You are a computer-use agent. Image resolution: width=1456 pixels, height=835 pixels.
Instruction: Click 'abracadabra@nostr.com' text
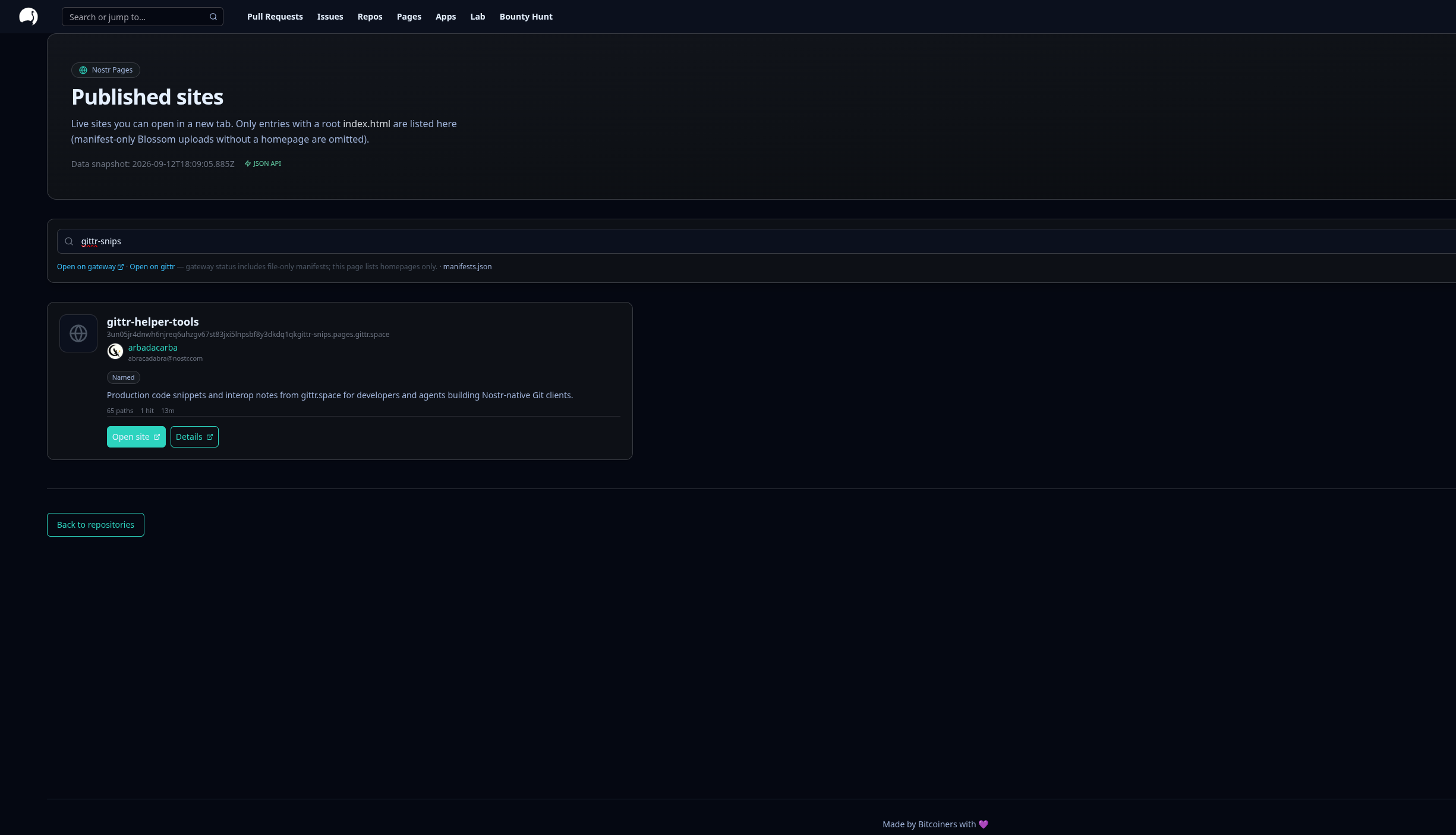coord(165,358)
